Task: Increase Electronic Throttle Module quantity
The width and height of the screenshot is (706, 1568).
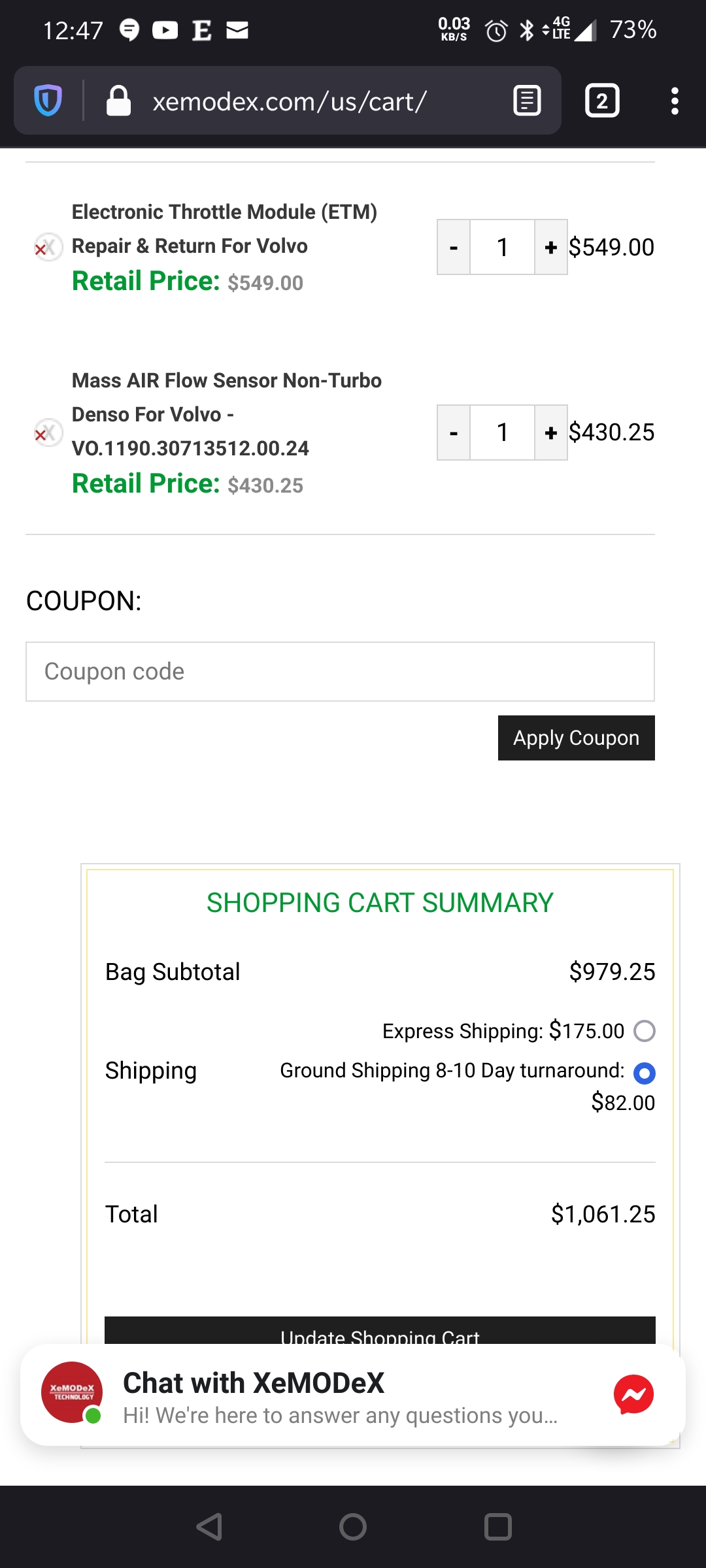Action: click(x=551, y=248)
